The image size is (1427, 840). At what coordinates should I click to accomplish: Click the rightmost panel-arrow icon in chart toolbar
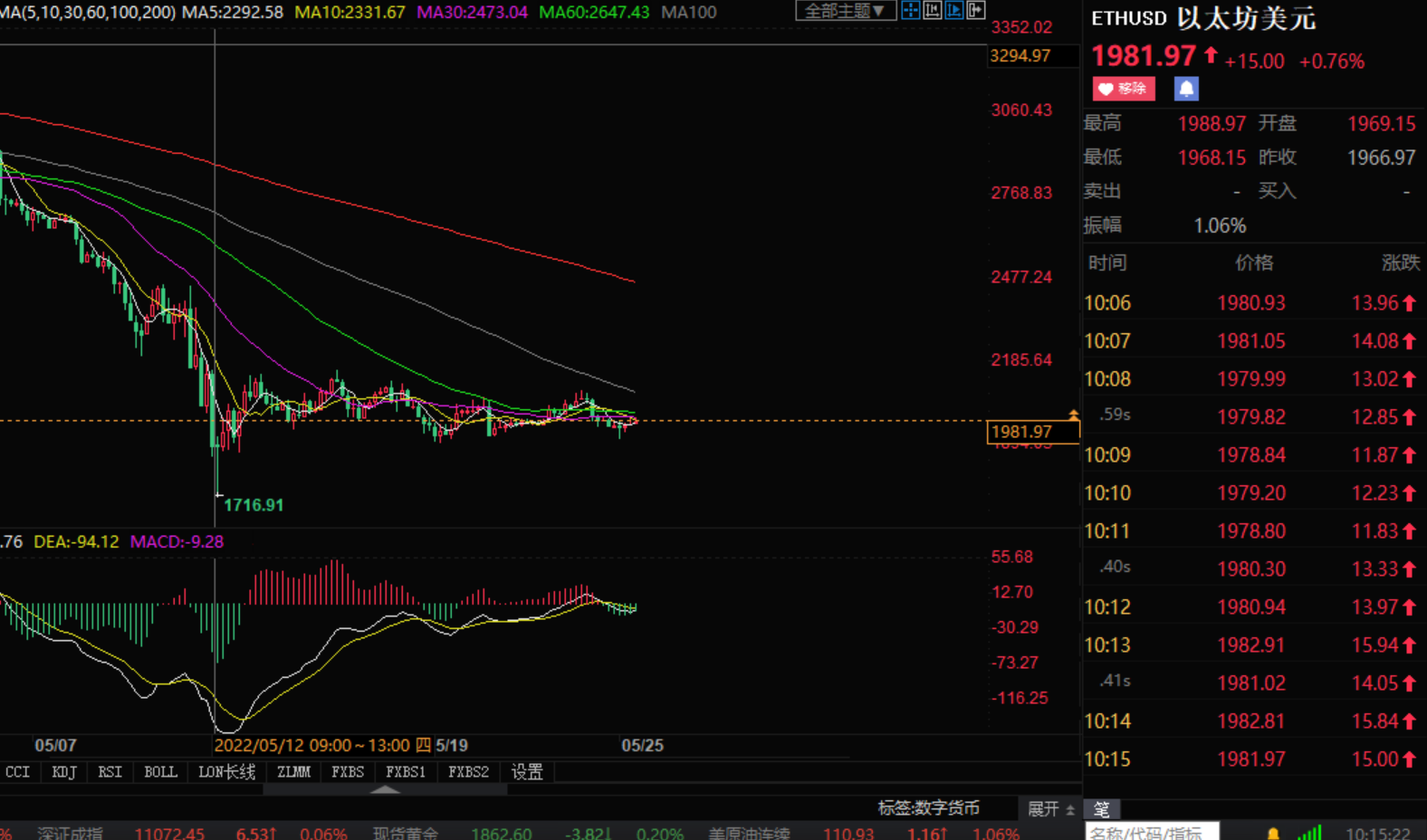coord(975,11)
